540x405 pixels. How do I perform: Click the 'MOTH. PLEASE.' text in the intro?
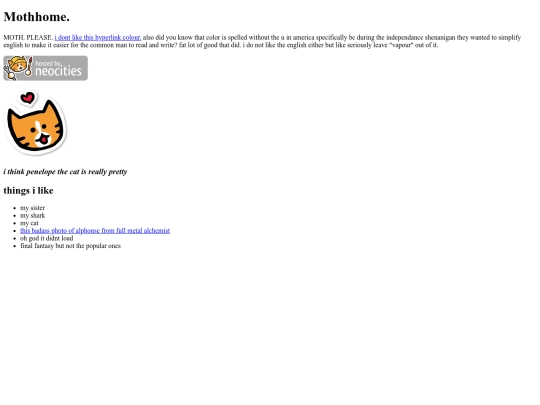point(28,38)
